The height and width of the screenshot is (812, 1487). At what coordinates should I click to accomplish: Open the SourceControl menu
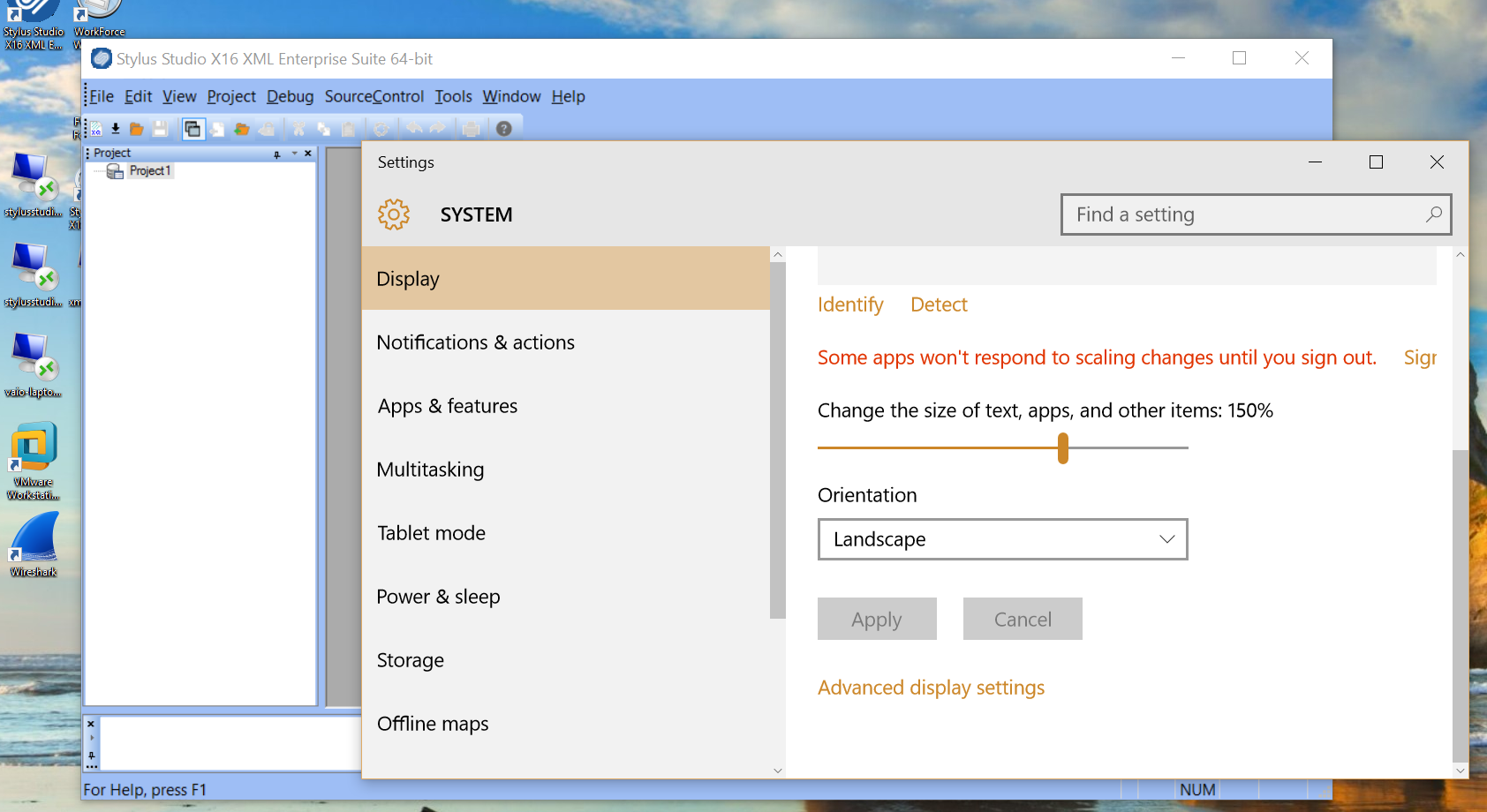(374, 96)
